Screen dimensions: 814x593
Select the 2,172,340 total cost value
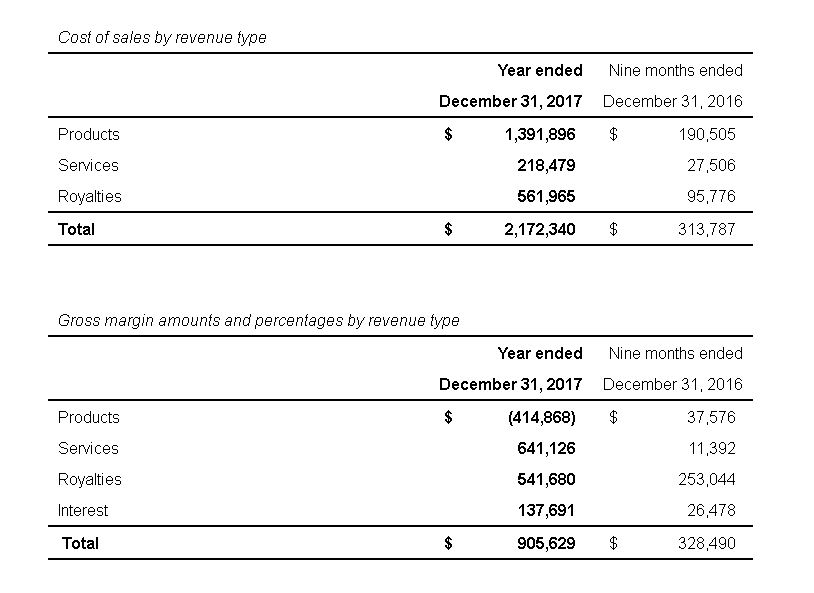540,230
